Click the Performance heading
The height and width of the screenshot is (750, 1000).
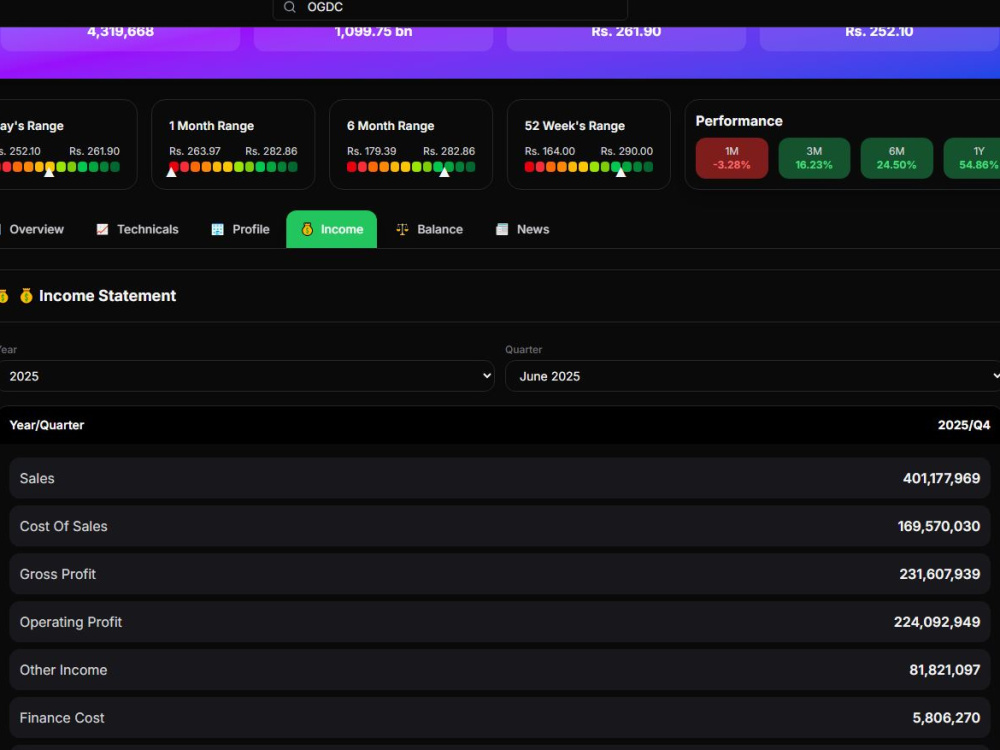pyautogui.click(x=739, y=121)
